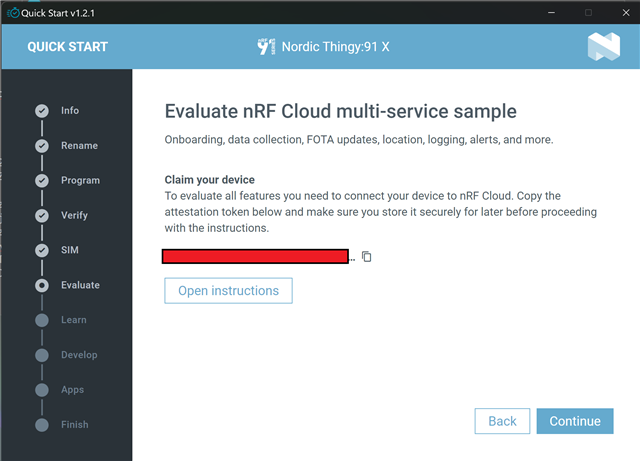Click the Claim your device subheading

coord(209,180)
